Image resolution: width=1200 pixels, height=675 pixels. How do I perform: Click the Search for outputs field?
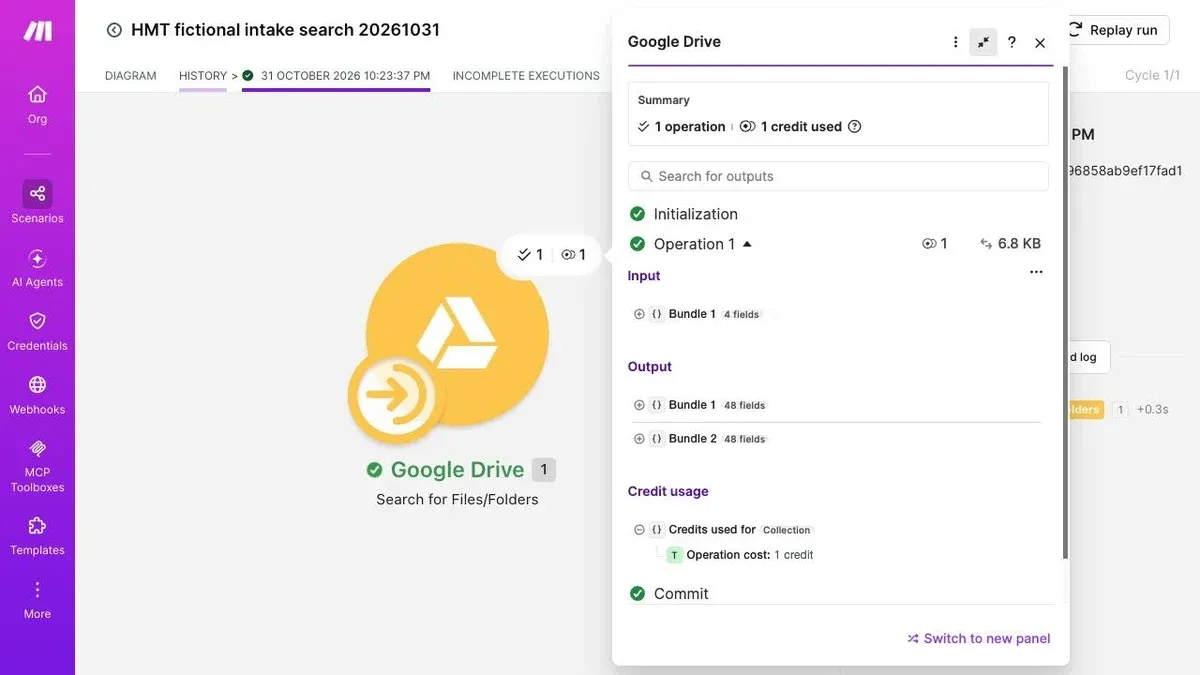(838, 176)
